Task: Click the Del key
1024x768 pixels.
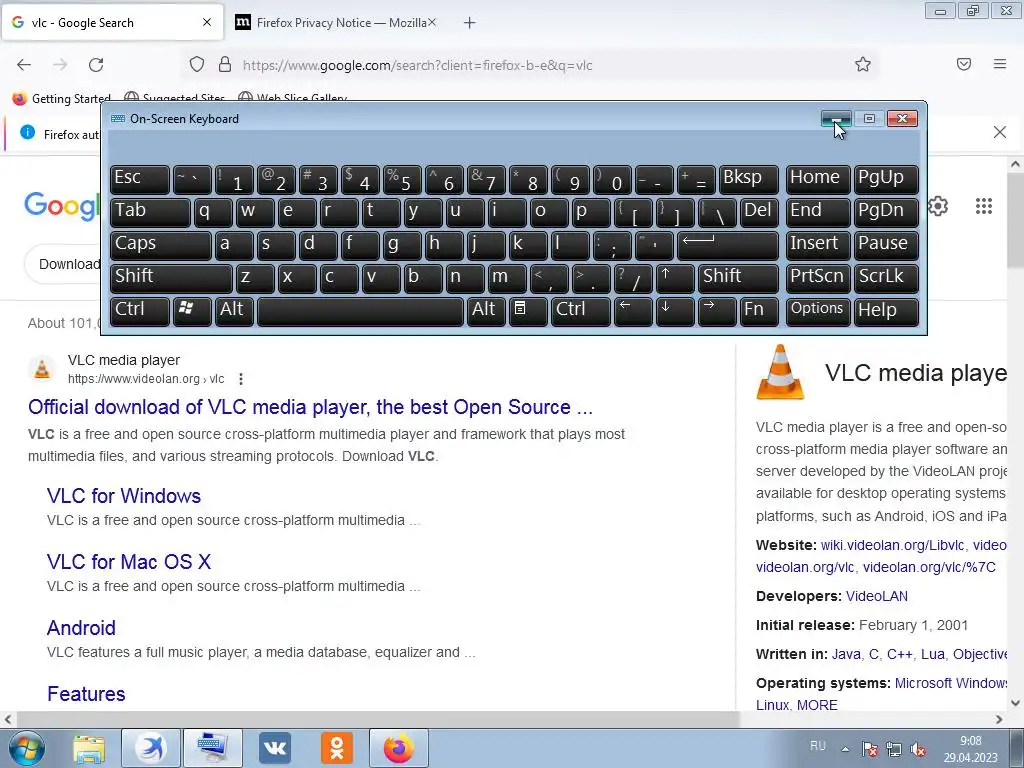Action: [x=759, y=212]
